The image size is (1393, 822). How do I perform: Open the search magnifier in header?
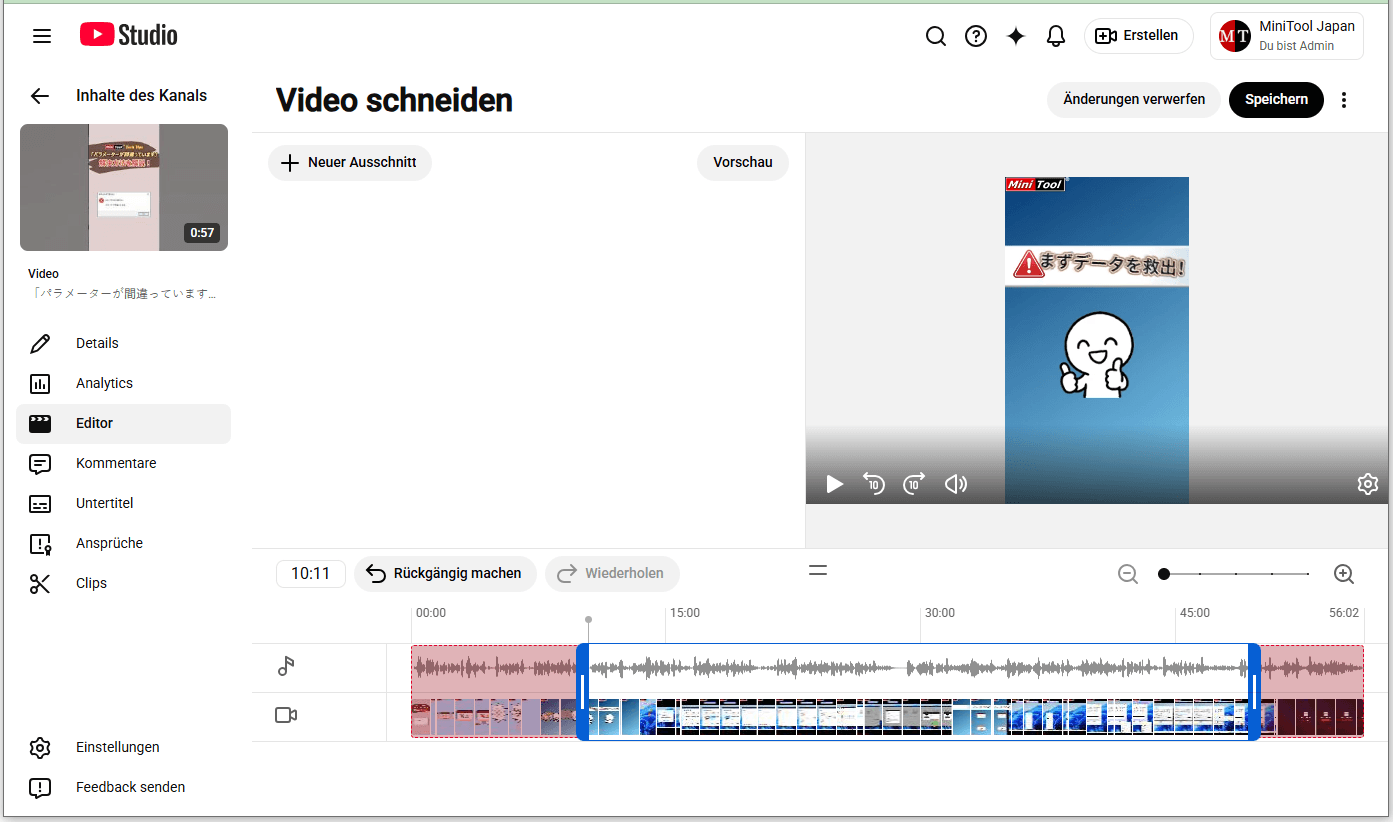pyautogui.click(x=935, y=36)
